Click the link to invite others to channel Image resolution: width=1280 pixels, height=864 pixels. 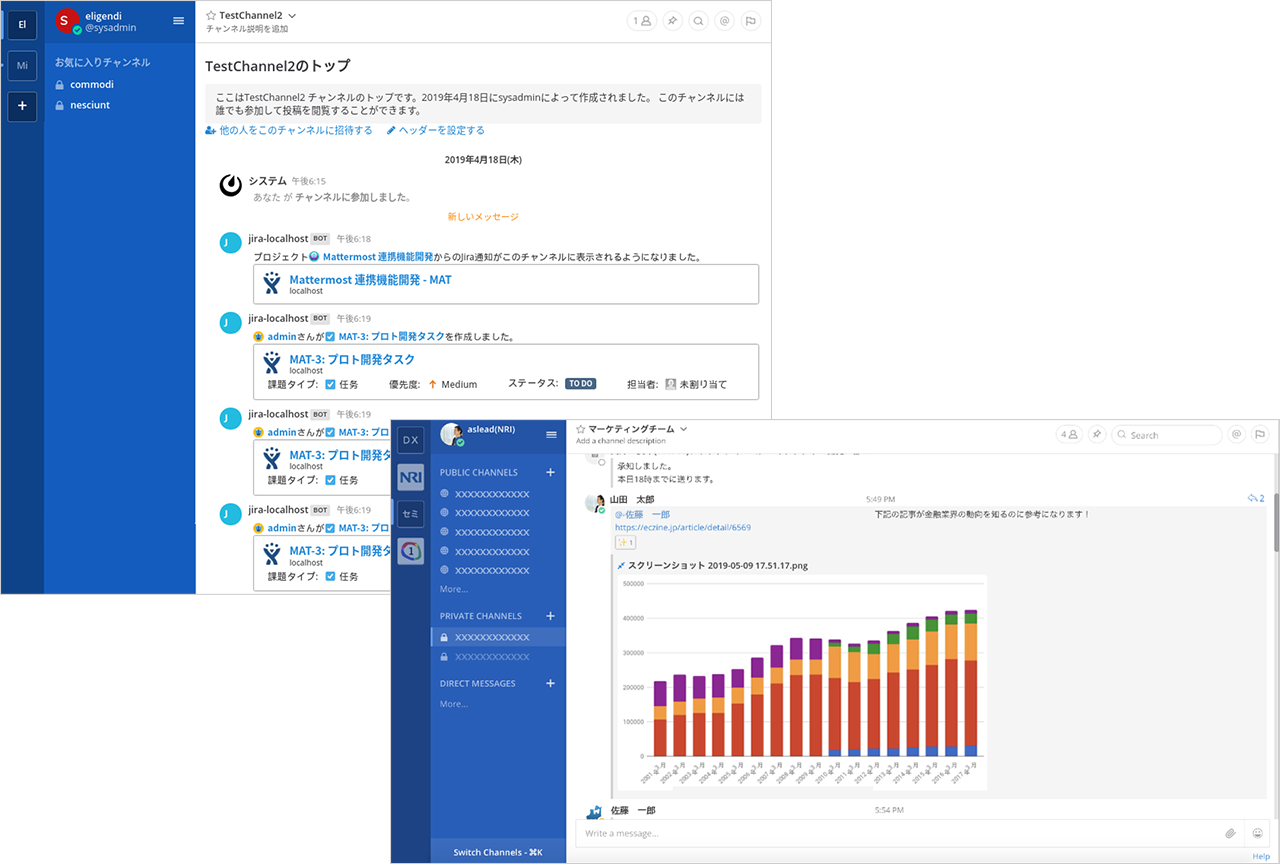pyautogui.click(x=289, y=130)
